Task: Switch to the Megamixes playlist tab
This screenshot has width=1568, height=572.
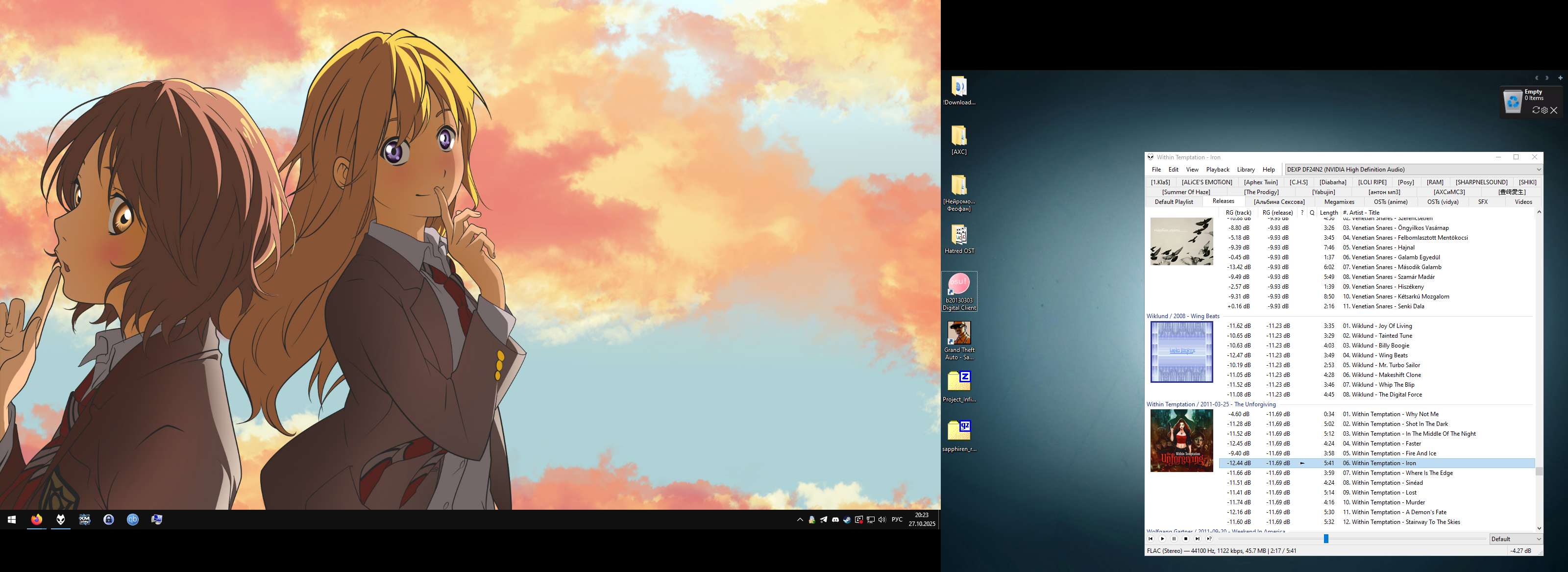Action: click(1339, 201)
